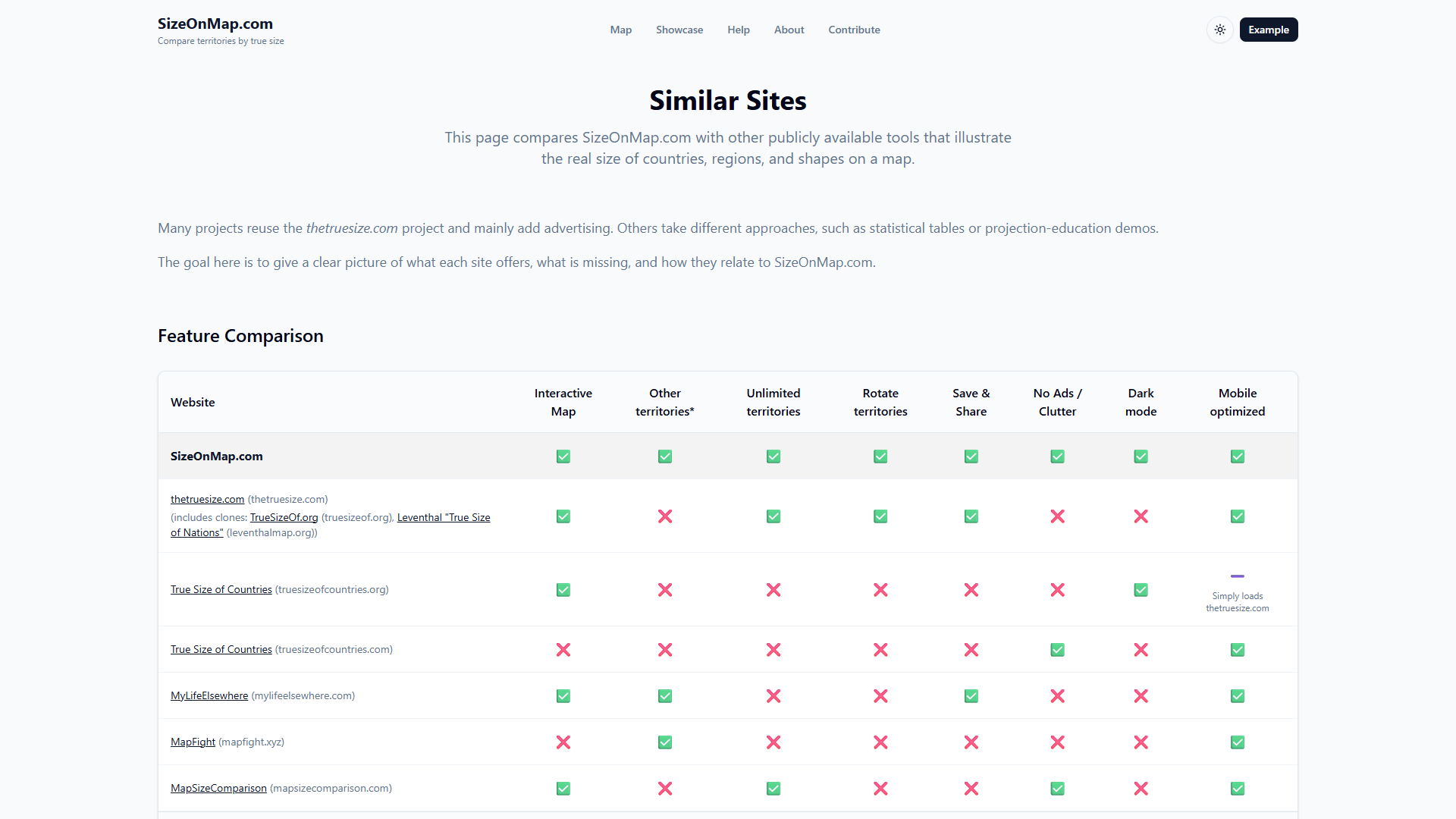Open the Showcase nav item
This screenshot has height=819, width=1456.
(x=679, y=30)
